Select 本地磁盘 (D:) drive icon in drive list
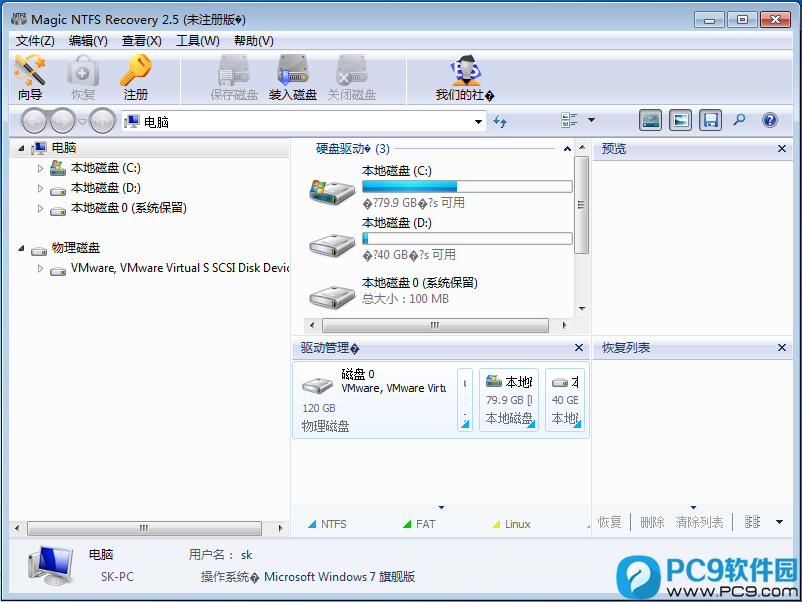 (332, 246)
